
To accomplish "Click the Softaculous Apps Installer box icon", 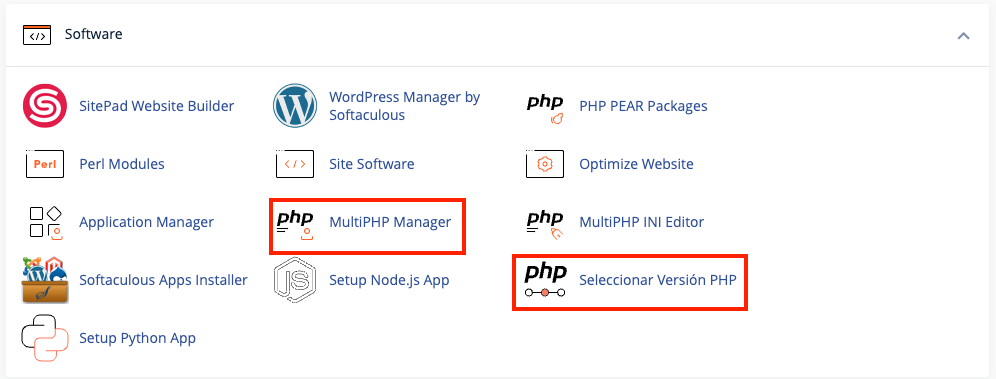I will [44, 280].
